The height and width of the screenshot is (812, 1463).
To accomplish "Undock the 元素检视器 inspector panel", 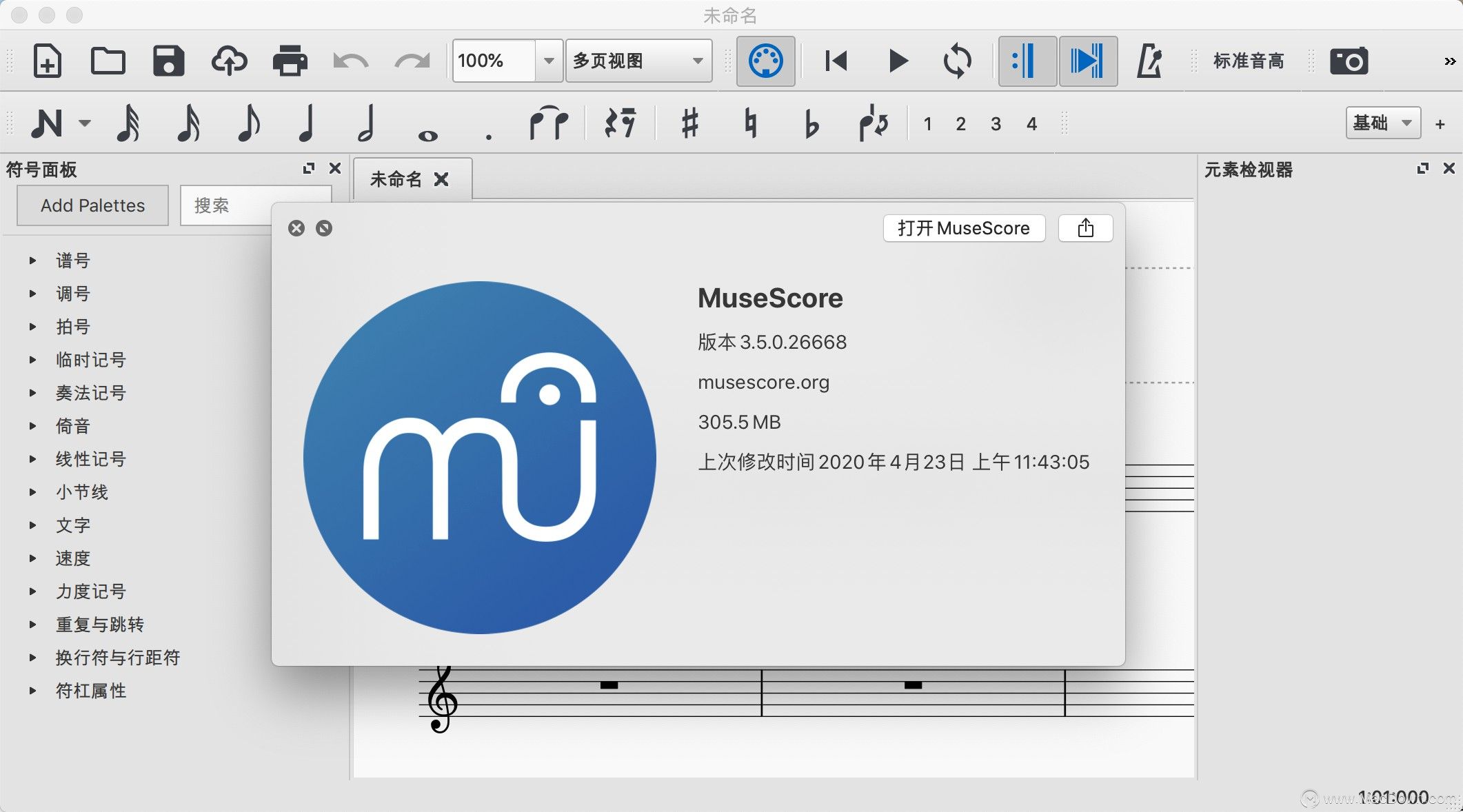I will click(x=1422, y=168).
